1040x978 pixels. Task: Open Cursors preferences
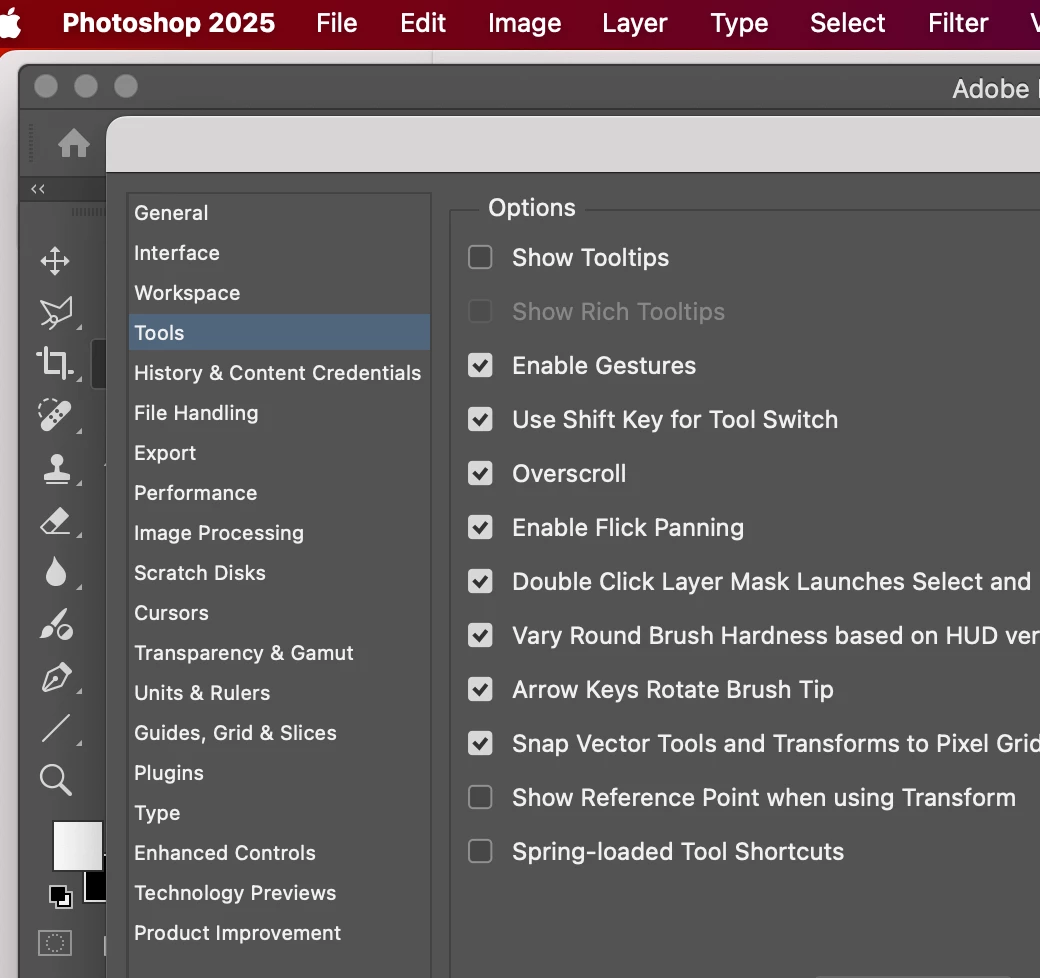(279, 613)
